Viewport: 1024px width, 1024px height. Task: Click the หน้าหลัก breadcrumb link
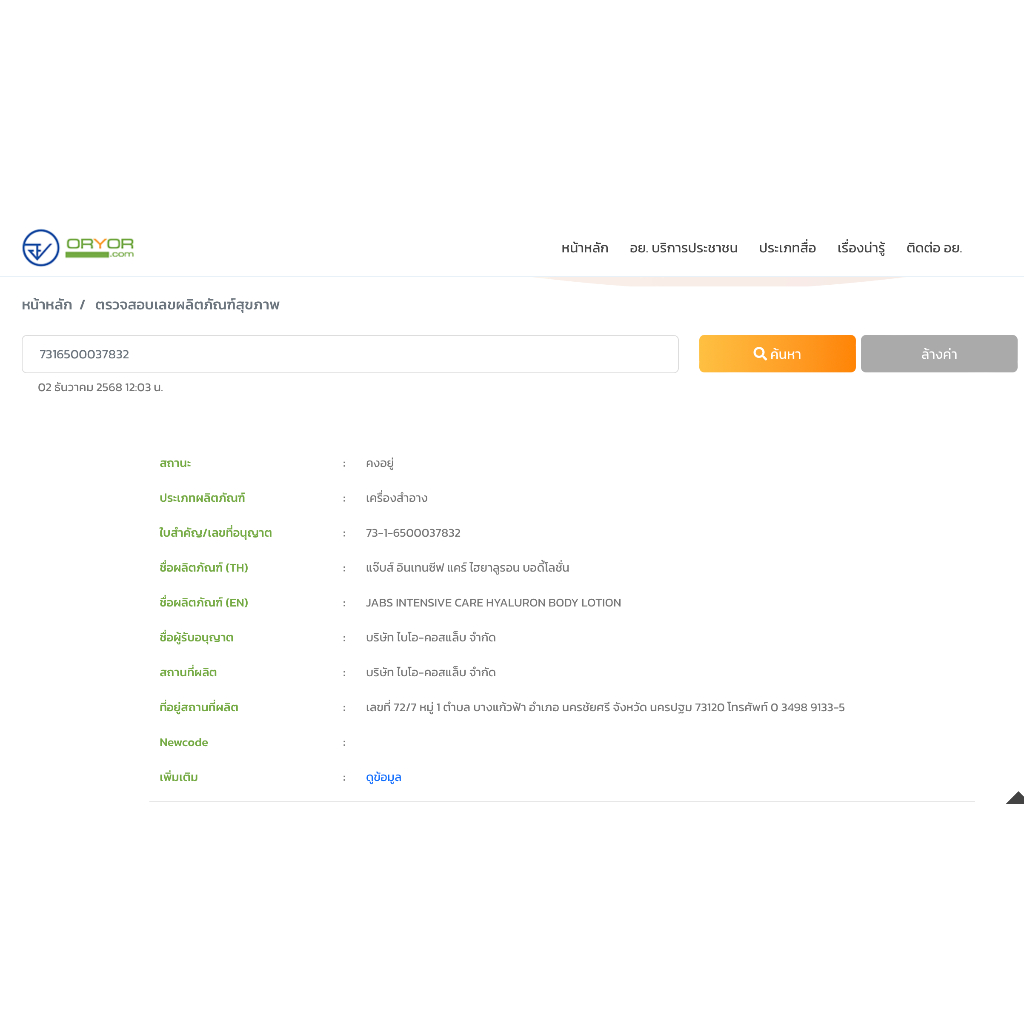pos(47,305)
